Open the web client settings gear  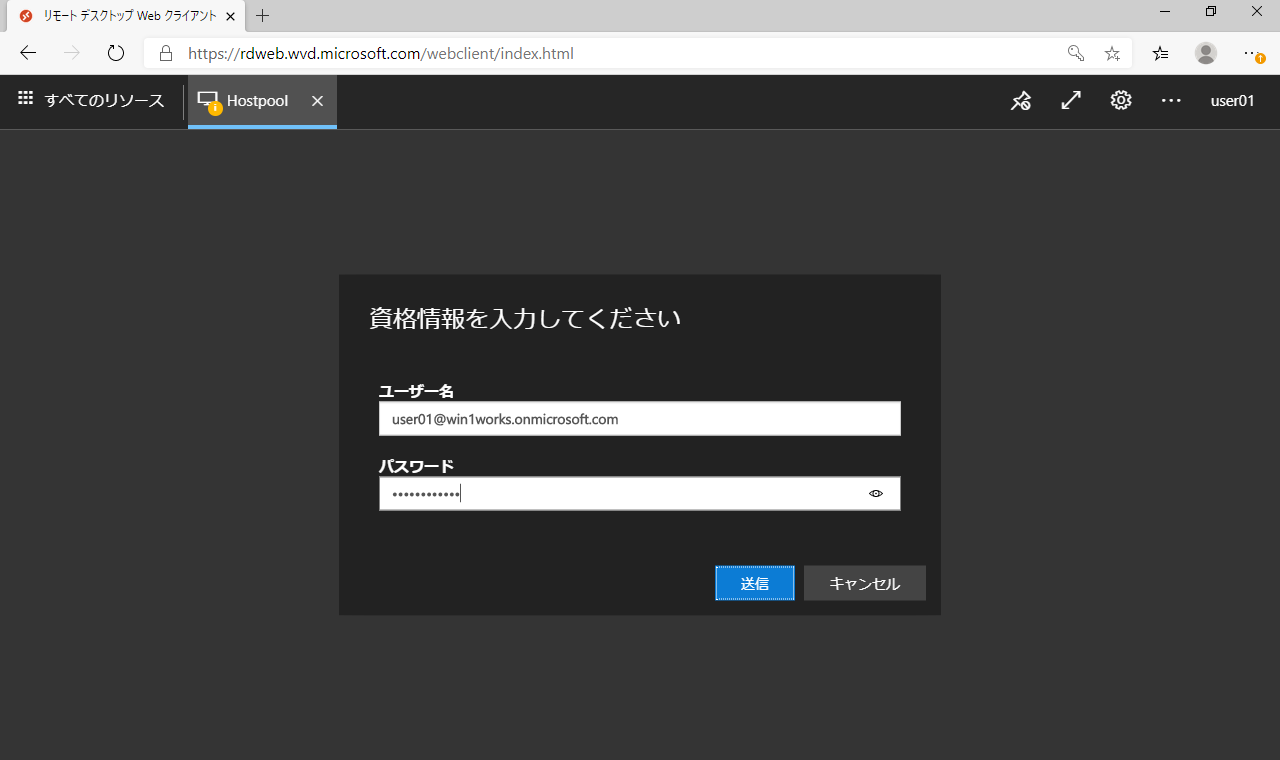pyautogui.click(x=1121, y=100)
